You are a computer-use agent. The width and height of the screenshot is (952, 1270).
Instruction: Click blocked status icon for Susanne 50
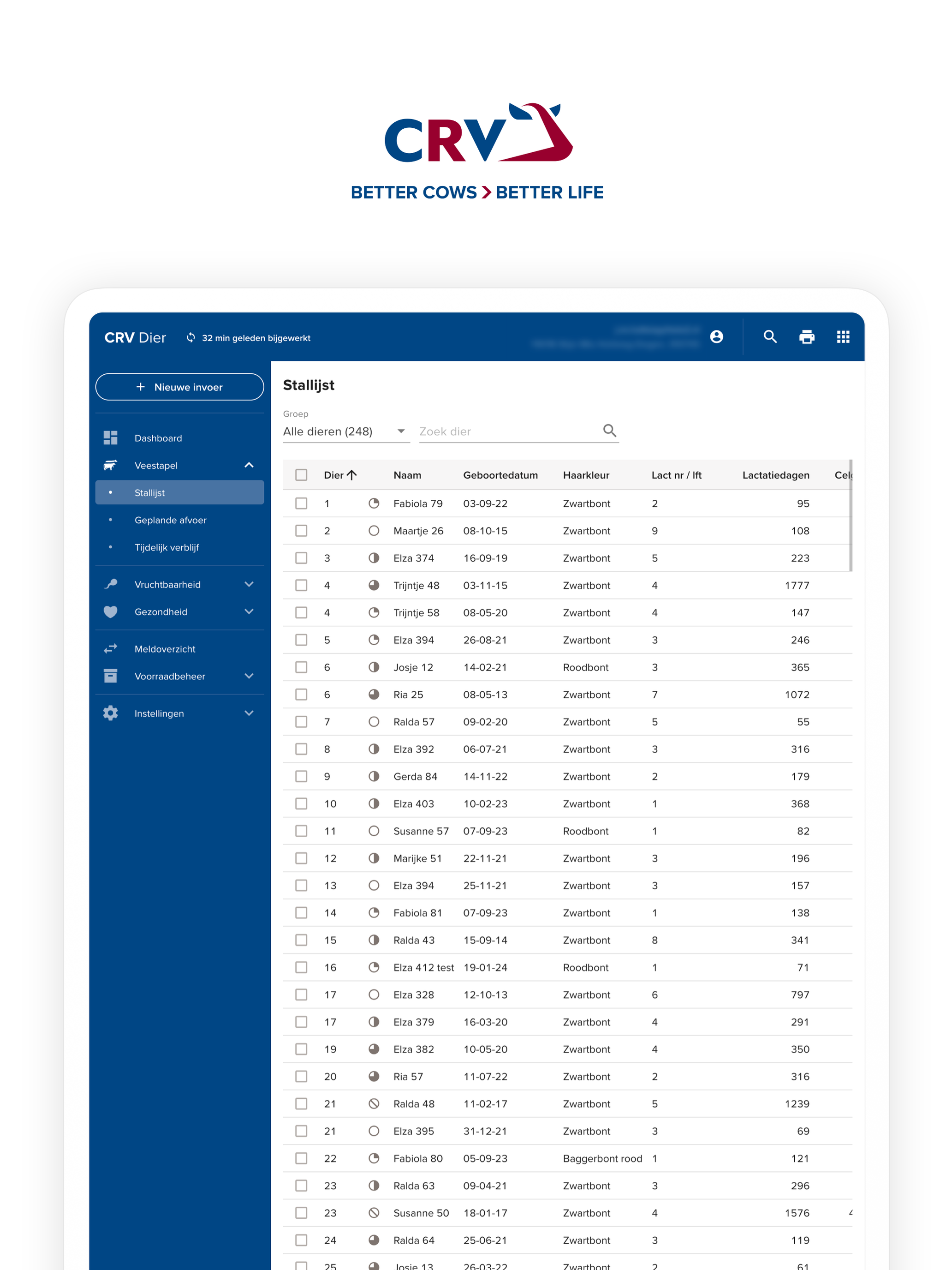[374, 1213]
